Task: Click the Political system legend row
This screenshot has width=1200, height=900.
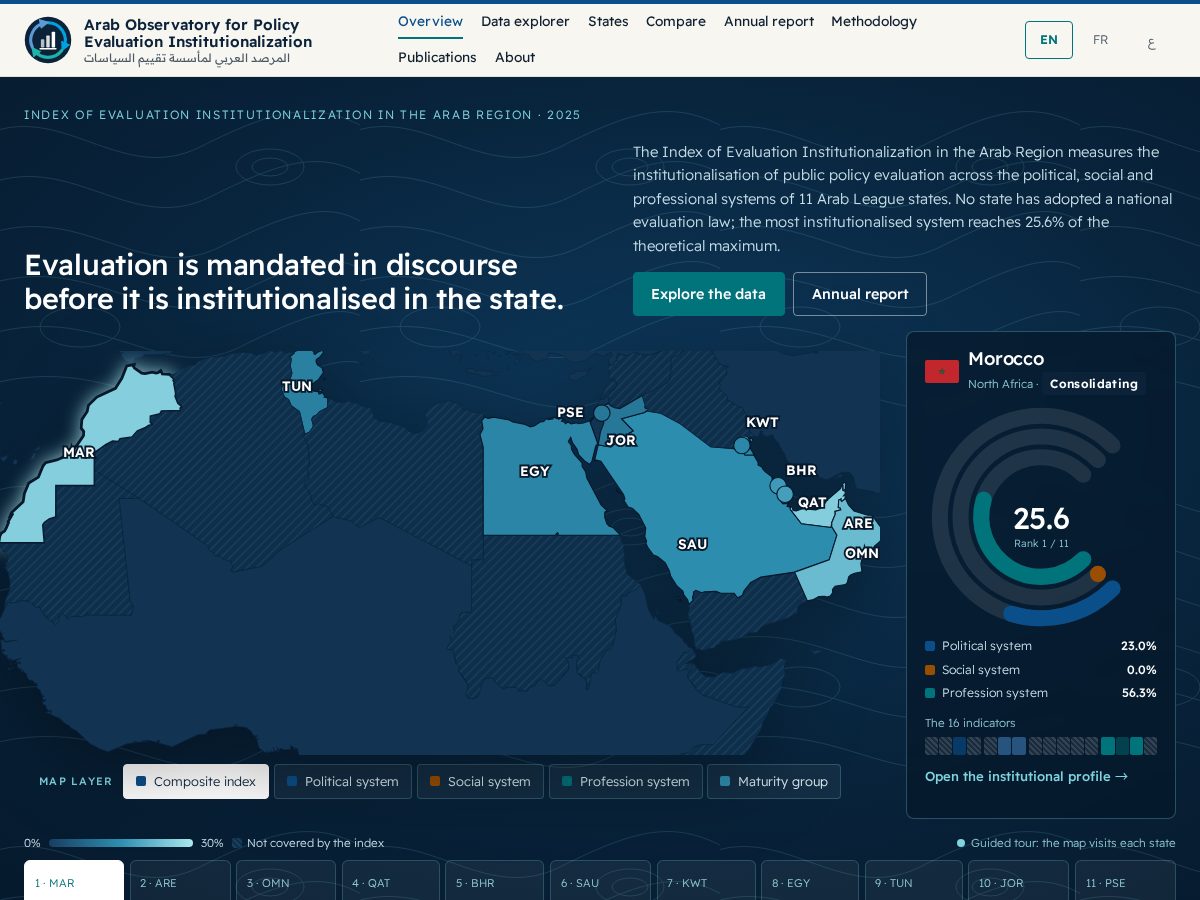Action: [1041, 646]
